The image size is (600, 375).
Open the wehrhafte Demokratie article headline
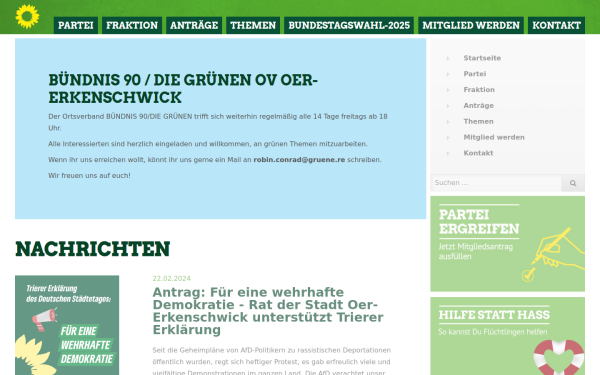click(268, 311)
